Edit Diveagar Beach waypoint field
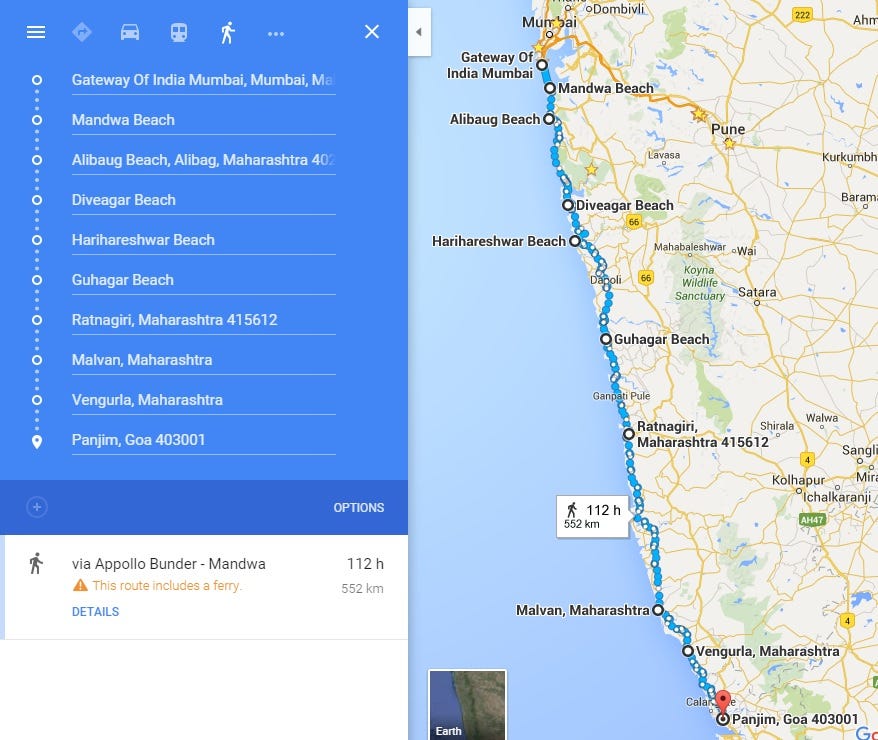878x740 pixels. [203, 200]
